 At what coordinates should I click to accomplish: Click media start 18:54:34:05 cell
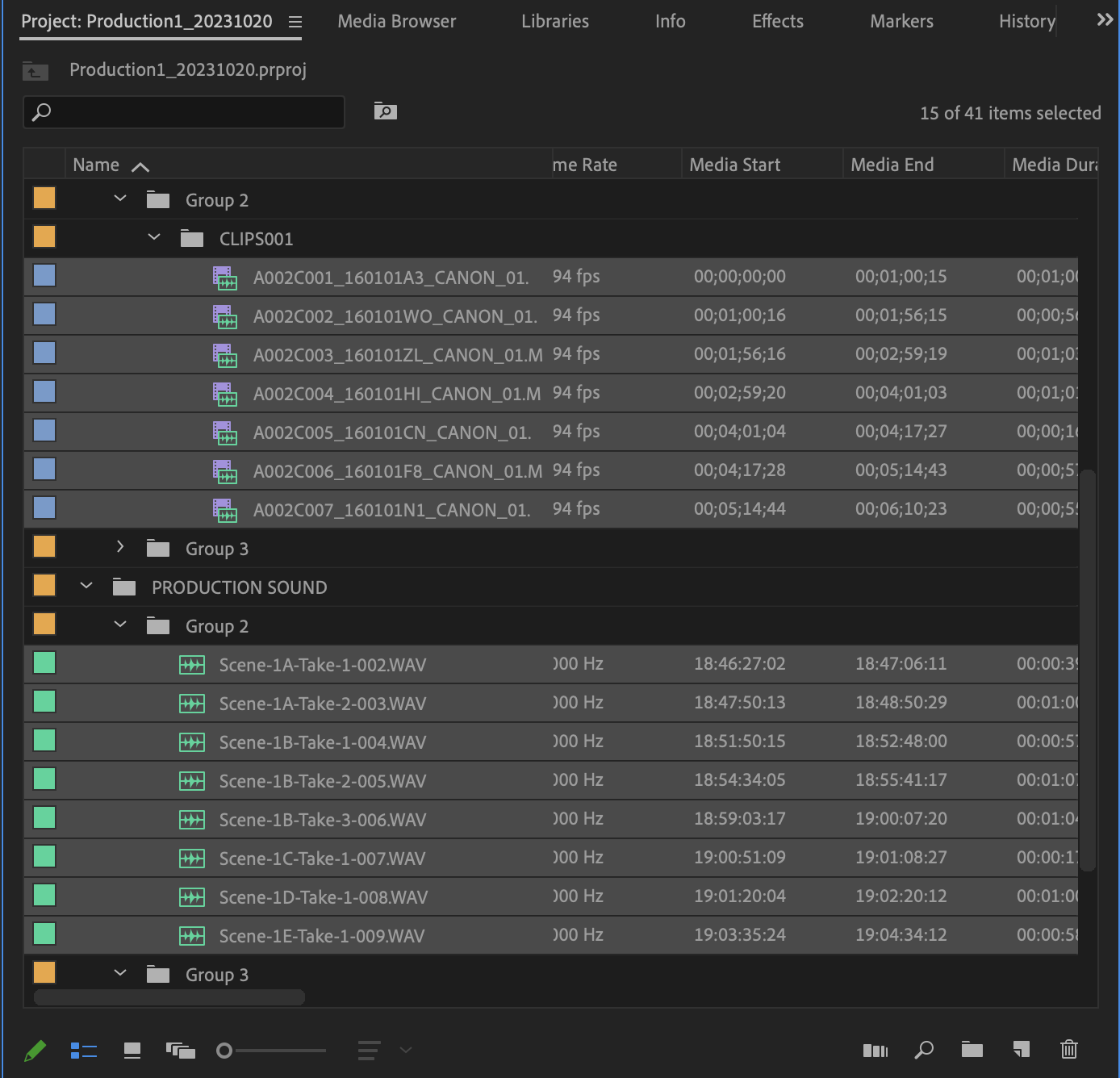point(740,779)
